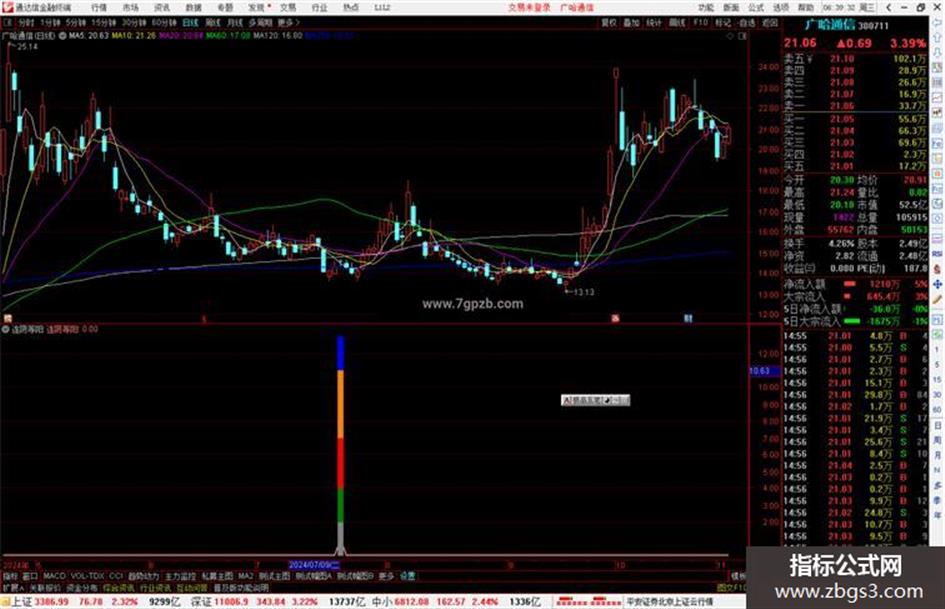Viewport: 945px width, 609px height.
Task: Open 综合资讯 tab
Action: [x=119, y=587]
